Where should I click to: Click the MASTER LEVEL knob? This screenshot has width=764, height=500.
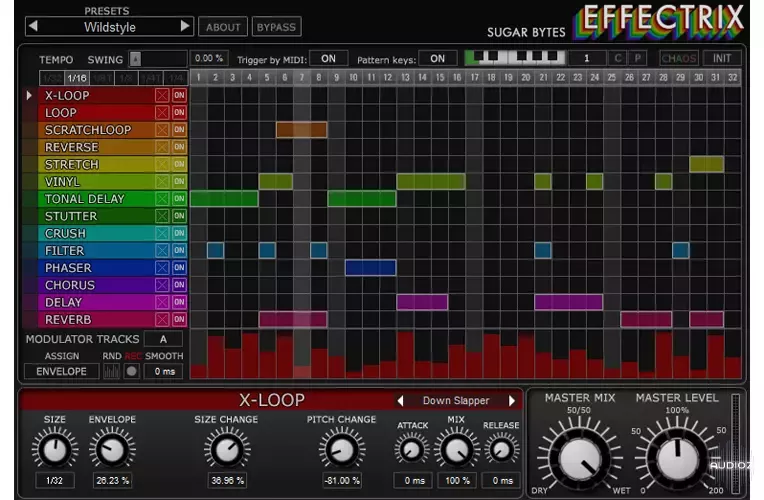(x=677, y=459)
